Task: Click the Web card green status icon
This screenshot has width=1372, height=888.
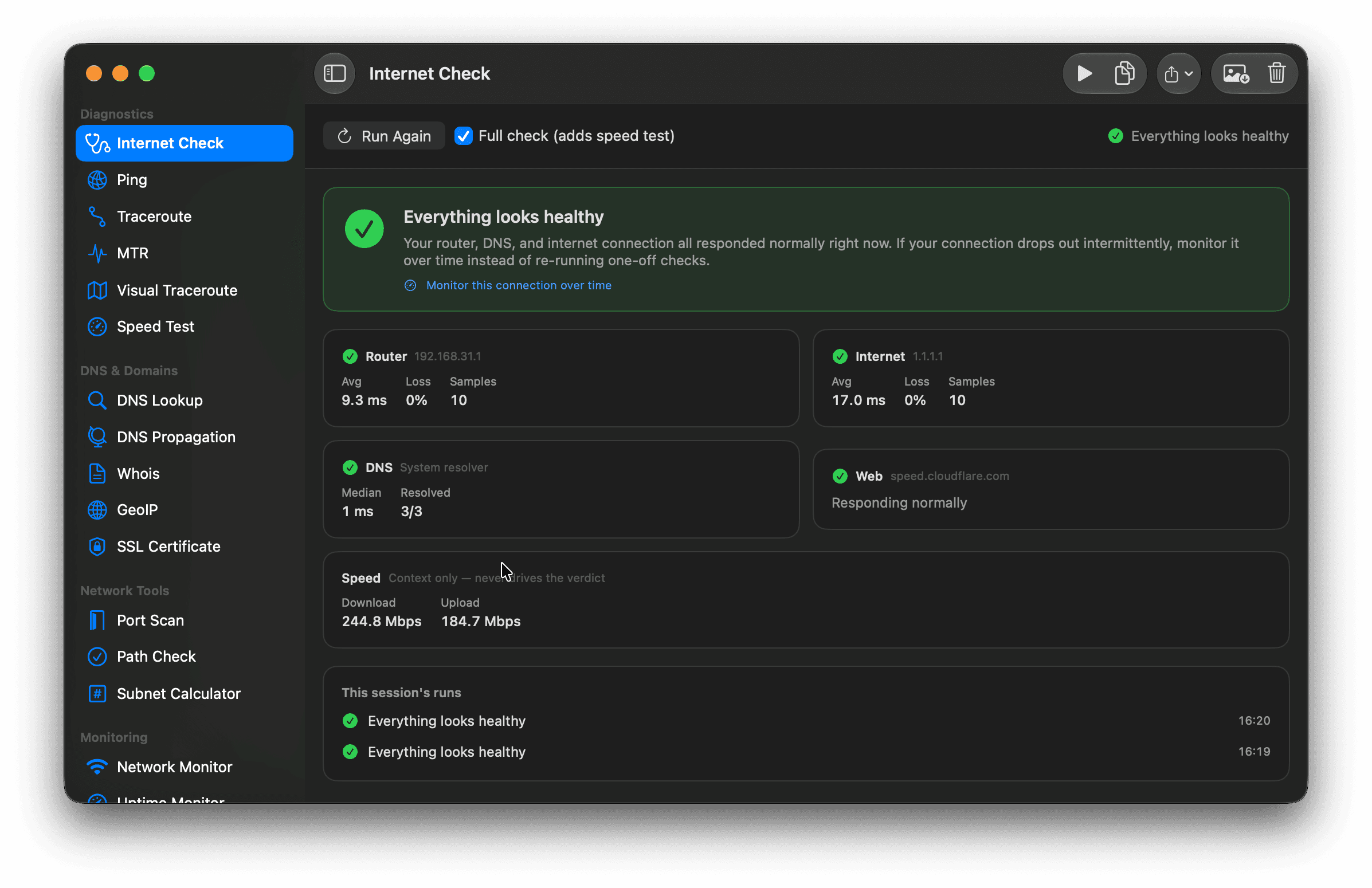Action: pos(840,476)
